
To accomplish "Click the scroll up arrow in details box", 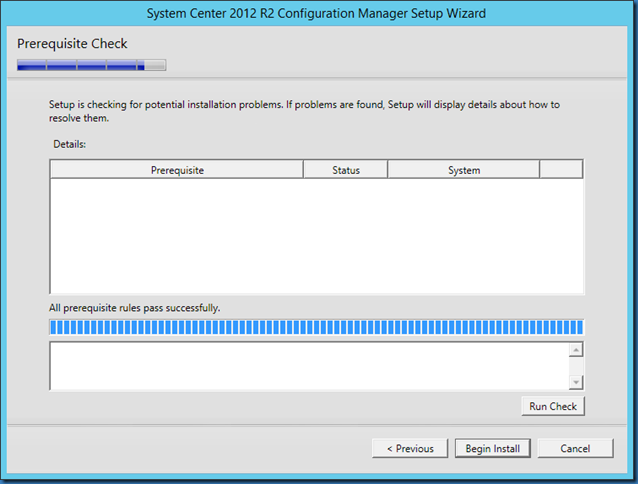I will [576, 350].
